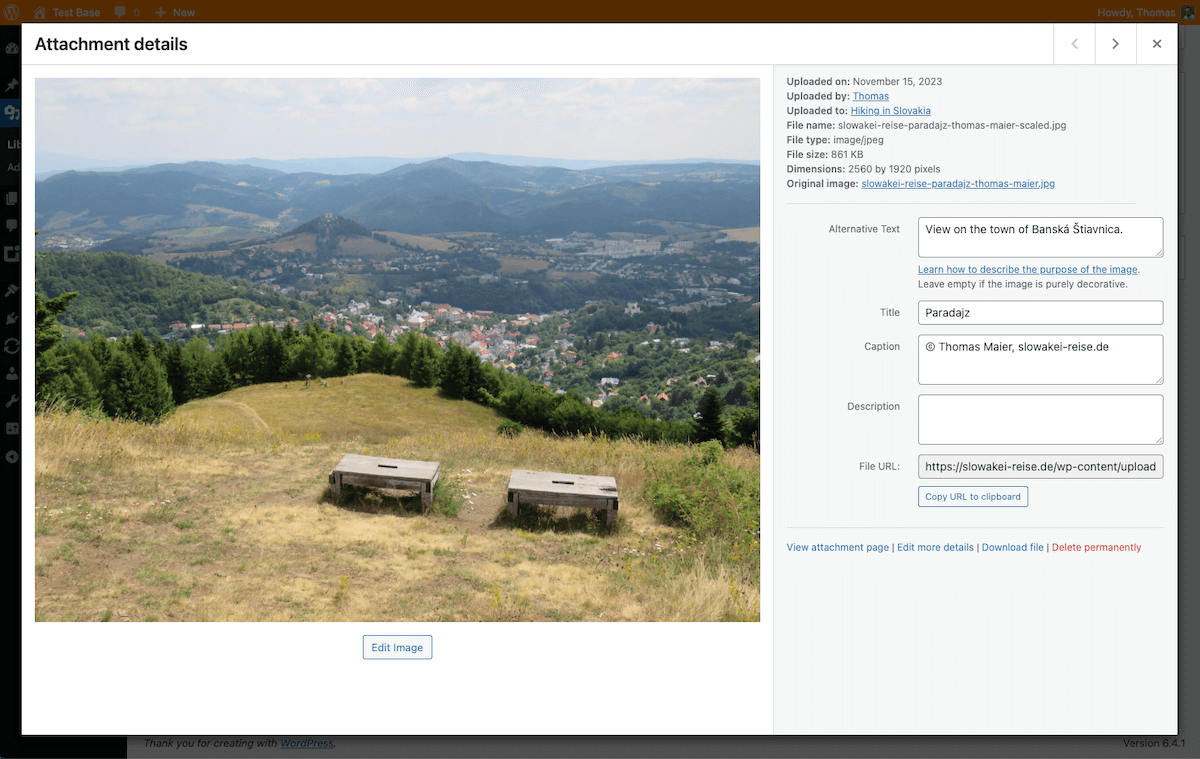Focus the empty Description text area
Screen dimensions: 1200x759
(x=1041, y=419)
